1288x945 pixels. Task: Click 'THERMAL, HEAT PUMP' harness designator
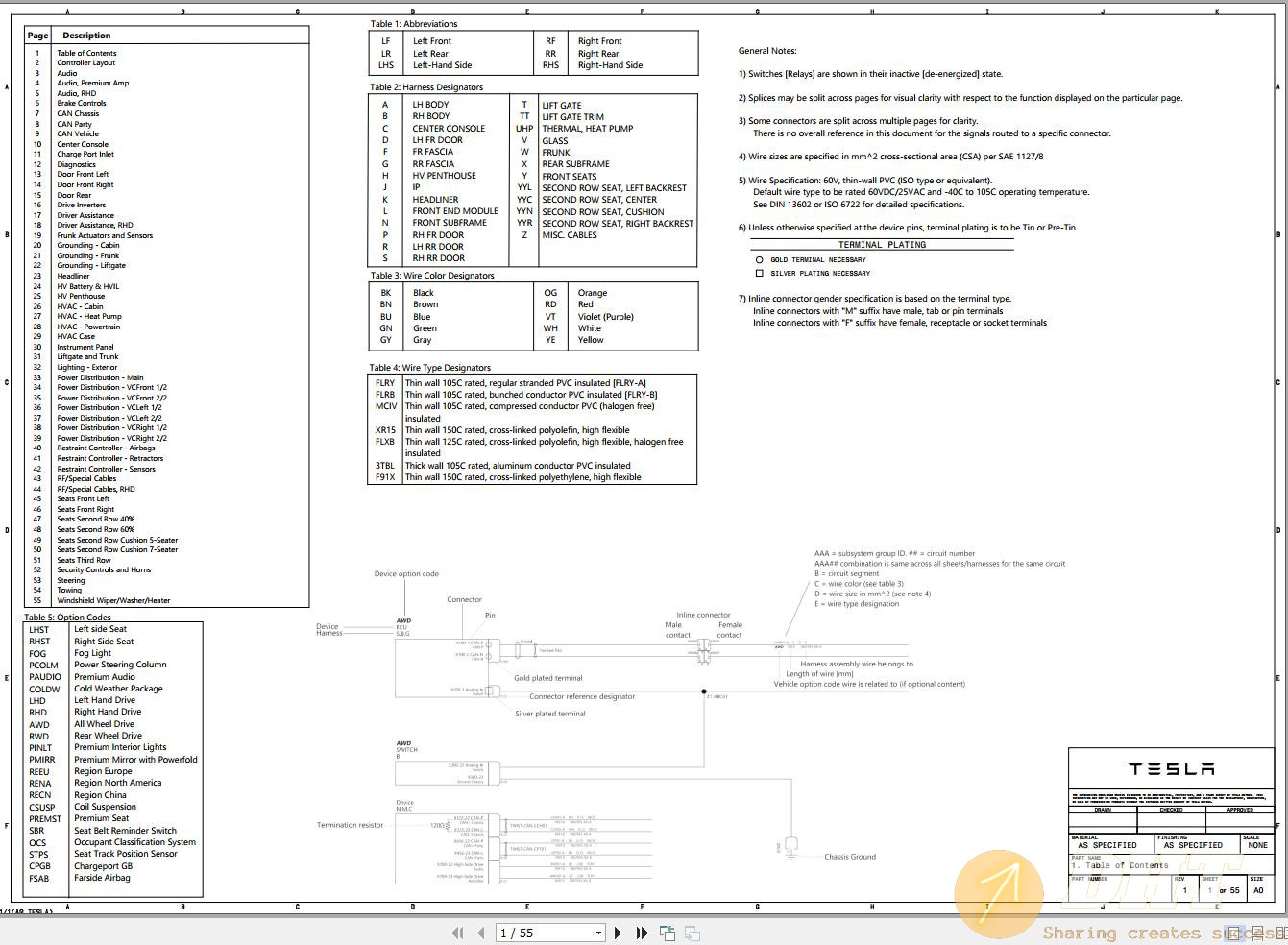pyautogui.click(x=588, y=128)
